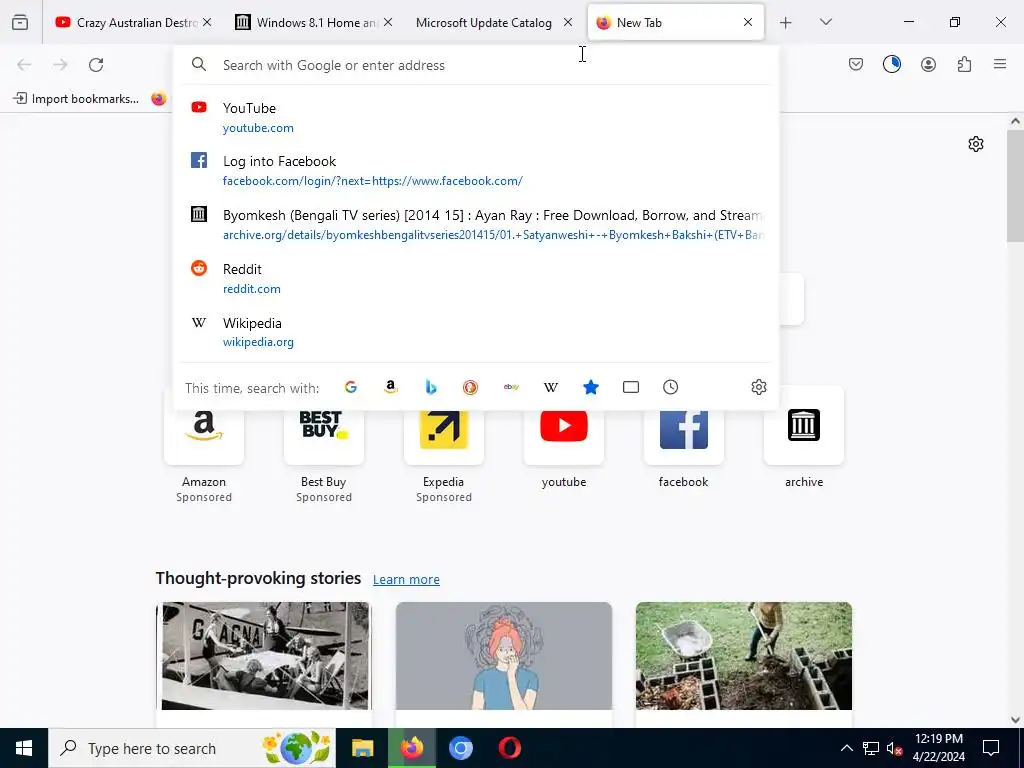Viewport: 1024px width, 768px height.
Task: Open Chromium from the taskbar
Action: [x=460, y=748]
